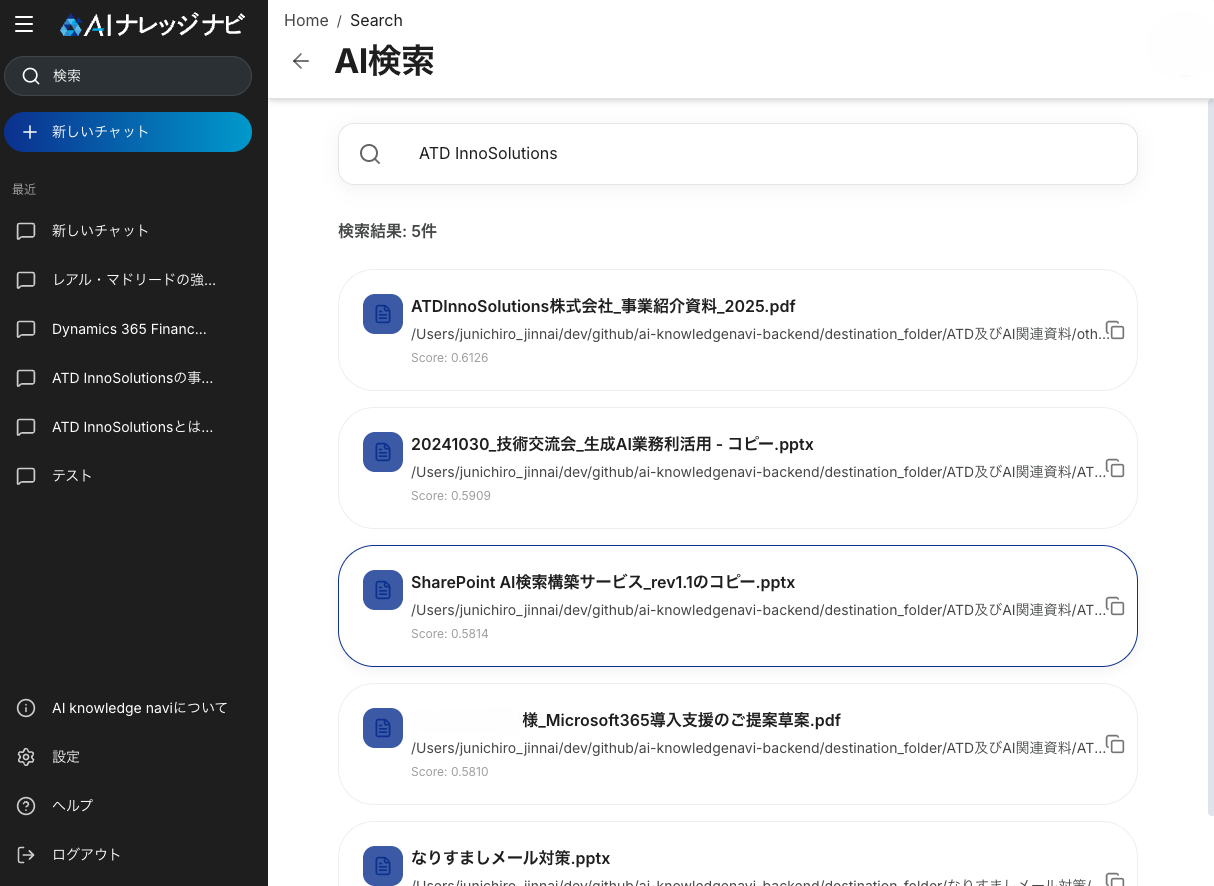Open the テスト chat in recent list
The image size is (1214, 886).
[72, 476]
